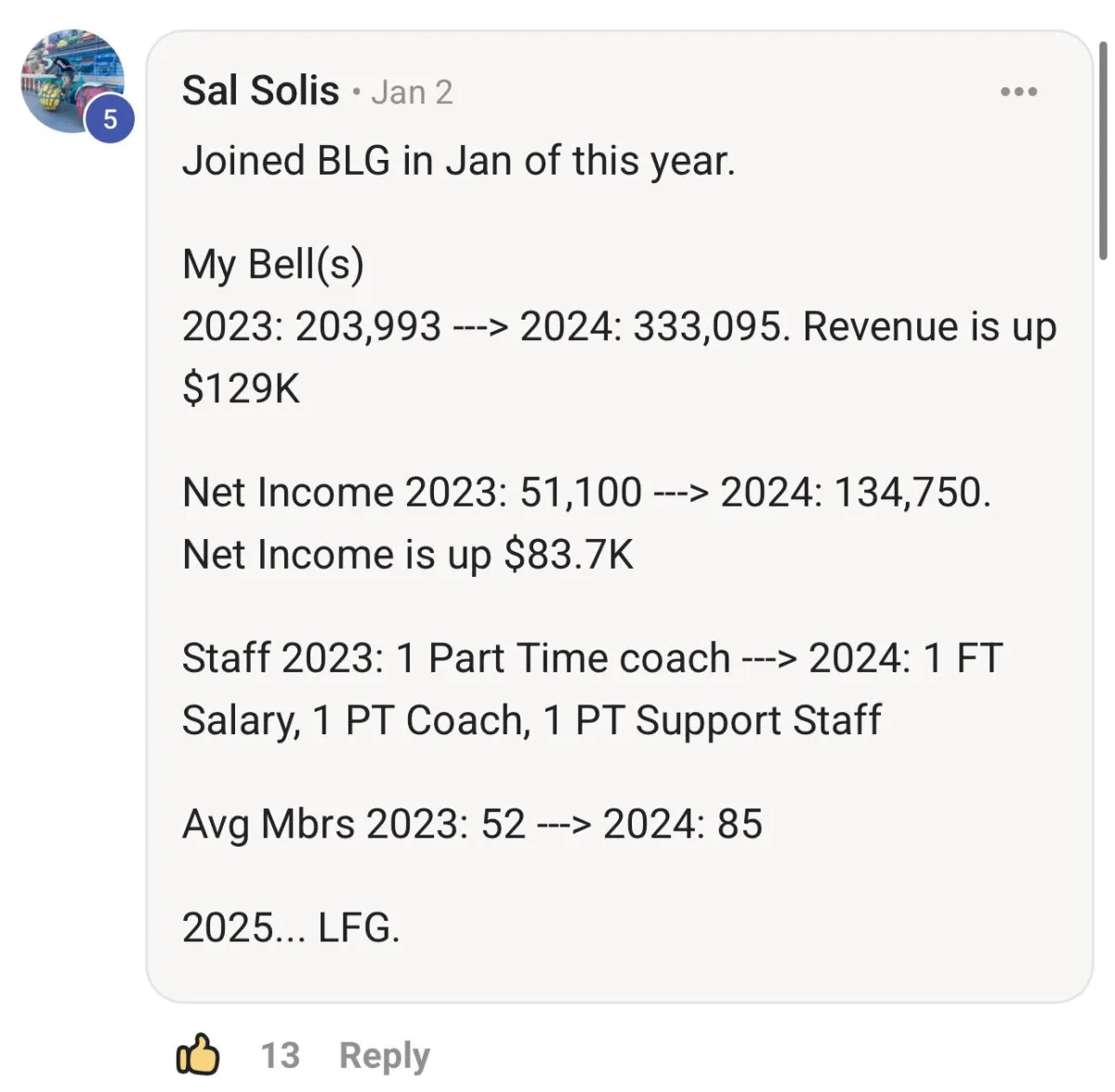Screen dimensions: 1115x1092
Task: Open the Sal Solis name link
Action: [260, 90]
